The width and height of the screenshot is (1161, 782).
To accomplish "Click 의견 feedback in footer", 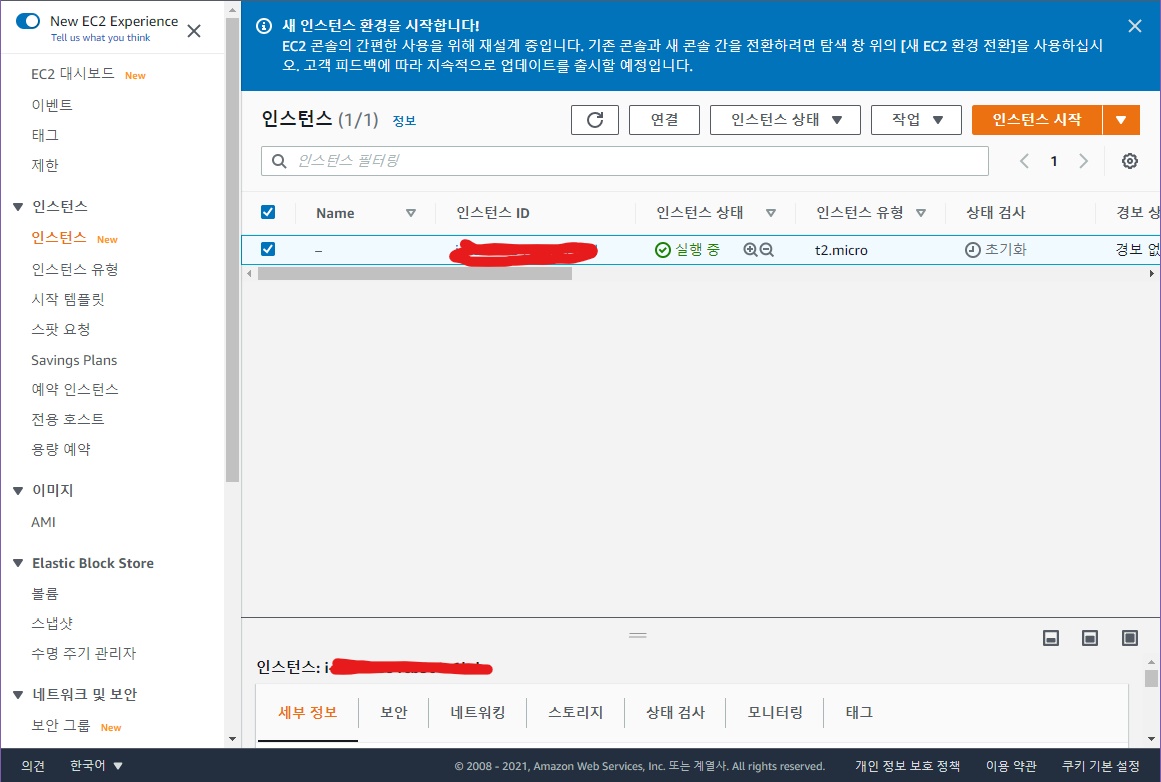I will (33, 766).
